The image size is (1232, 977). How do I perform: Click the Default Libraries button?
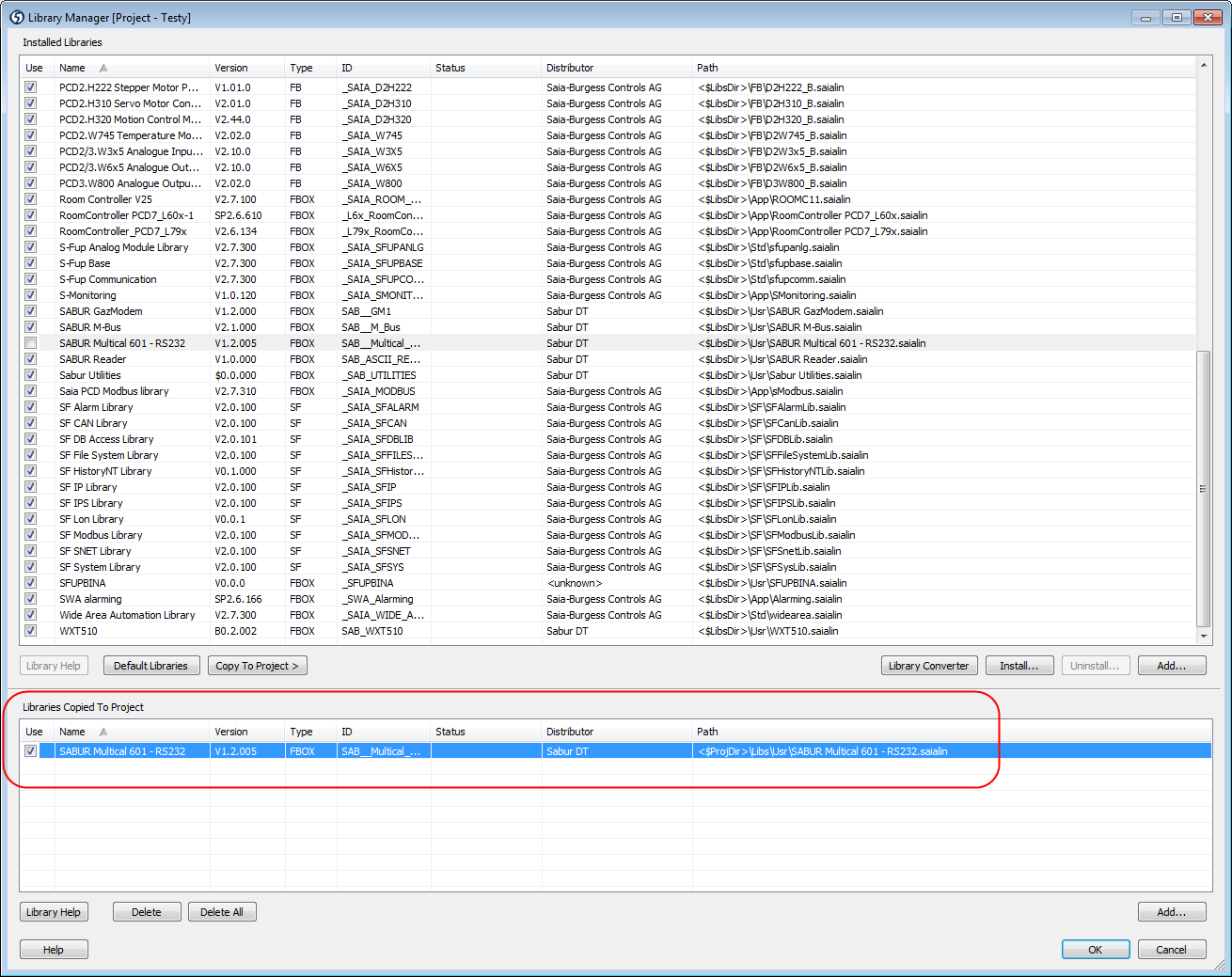150,666
